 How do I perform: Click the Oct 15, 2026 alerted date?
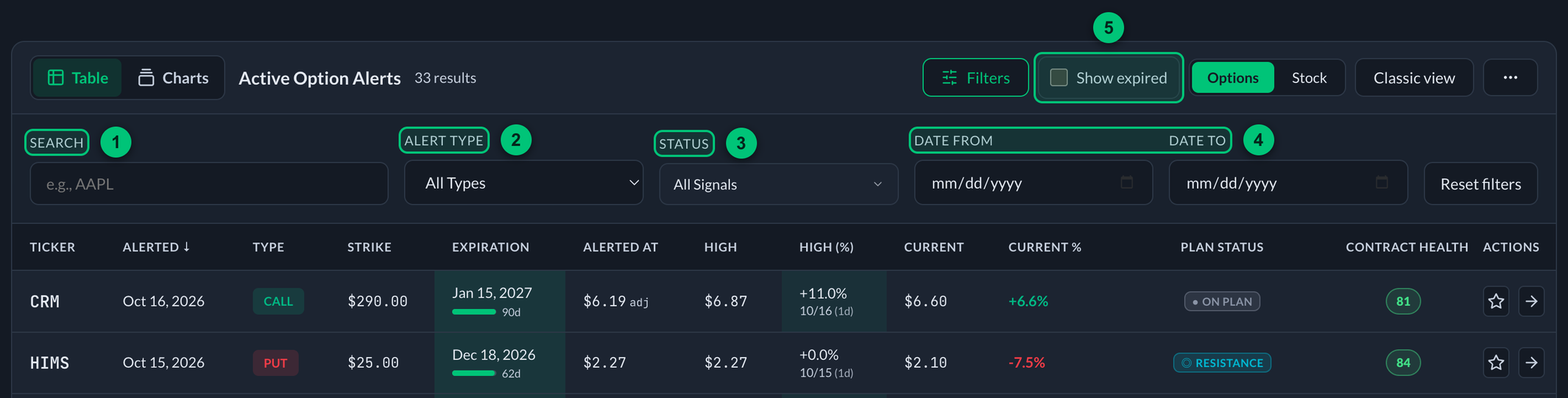(x=163, y=363)
